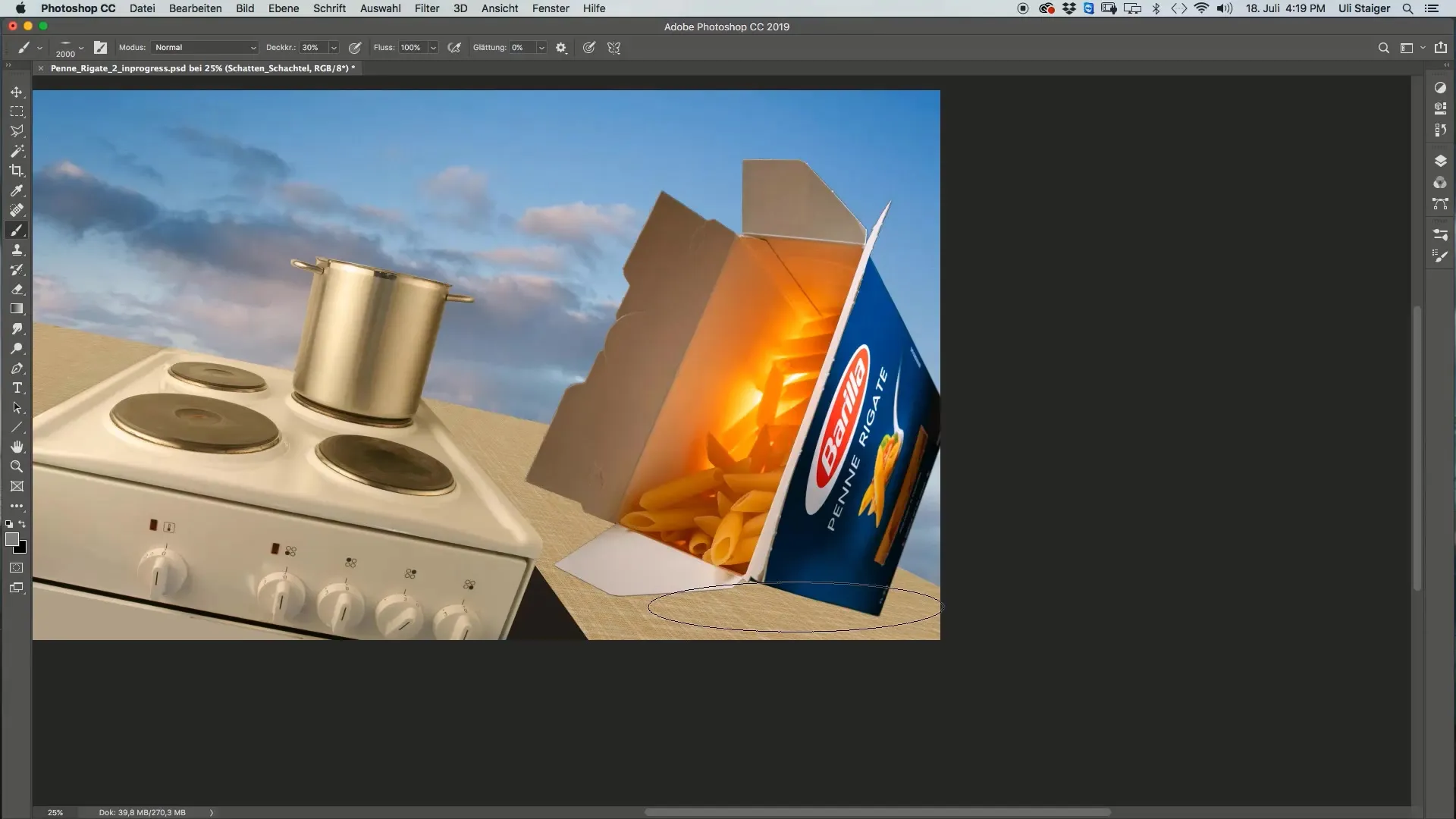This screenshot has height=819, width=1456.
Task: Open the Fluss flow slider arrow
Action: pyautogui.click(x=433, y=47)
